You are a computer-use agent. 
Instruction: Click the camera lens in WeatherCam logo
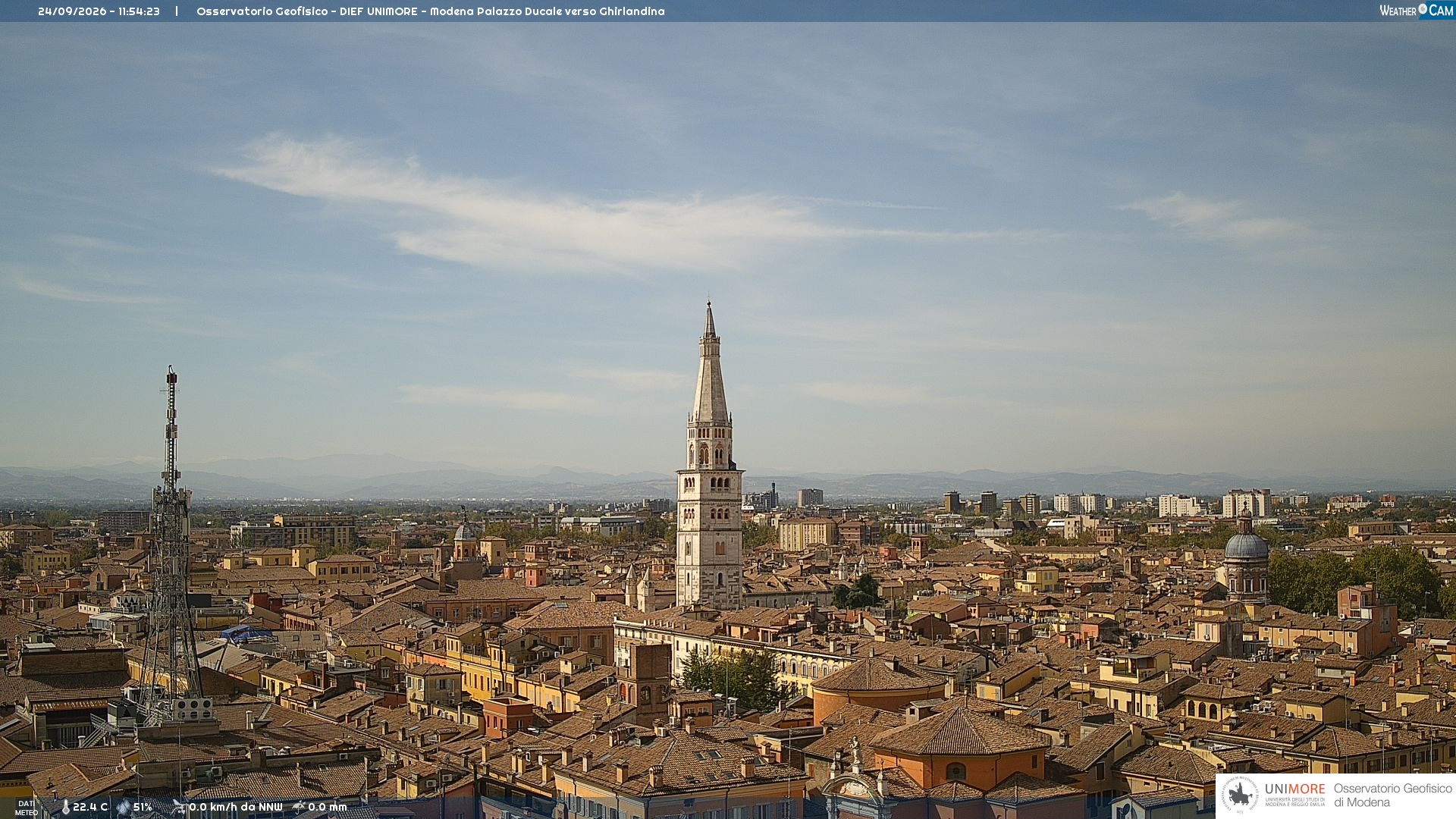[1423, 9]
